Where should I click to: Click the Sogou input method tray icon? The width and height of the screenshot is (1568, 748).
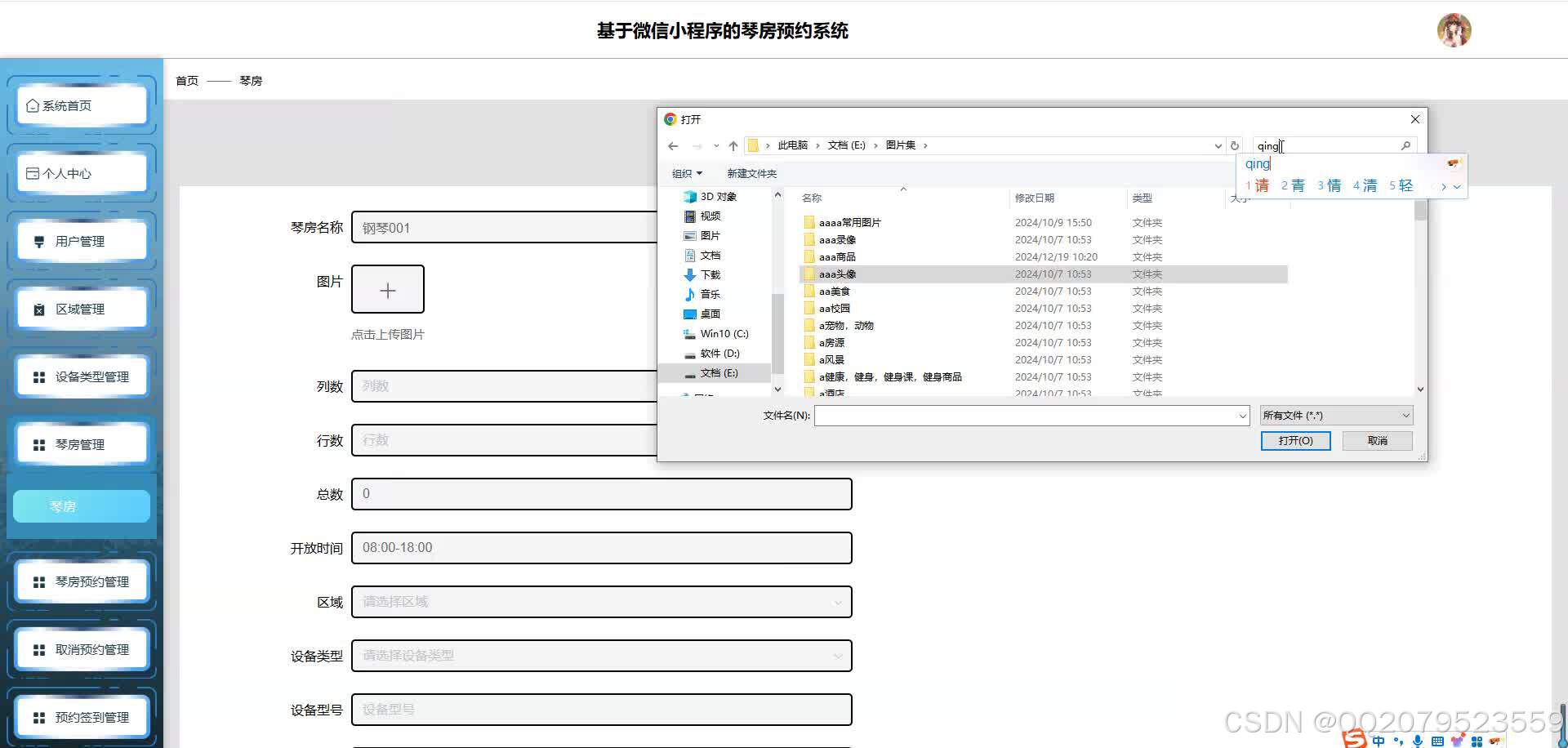[1355, 740]
